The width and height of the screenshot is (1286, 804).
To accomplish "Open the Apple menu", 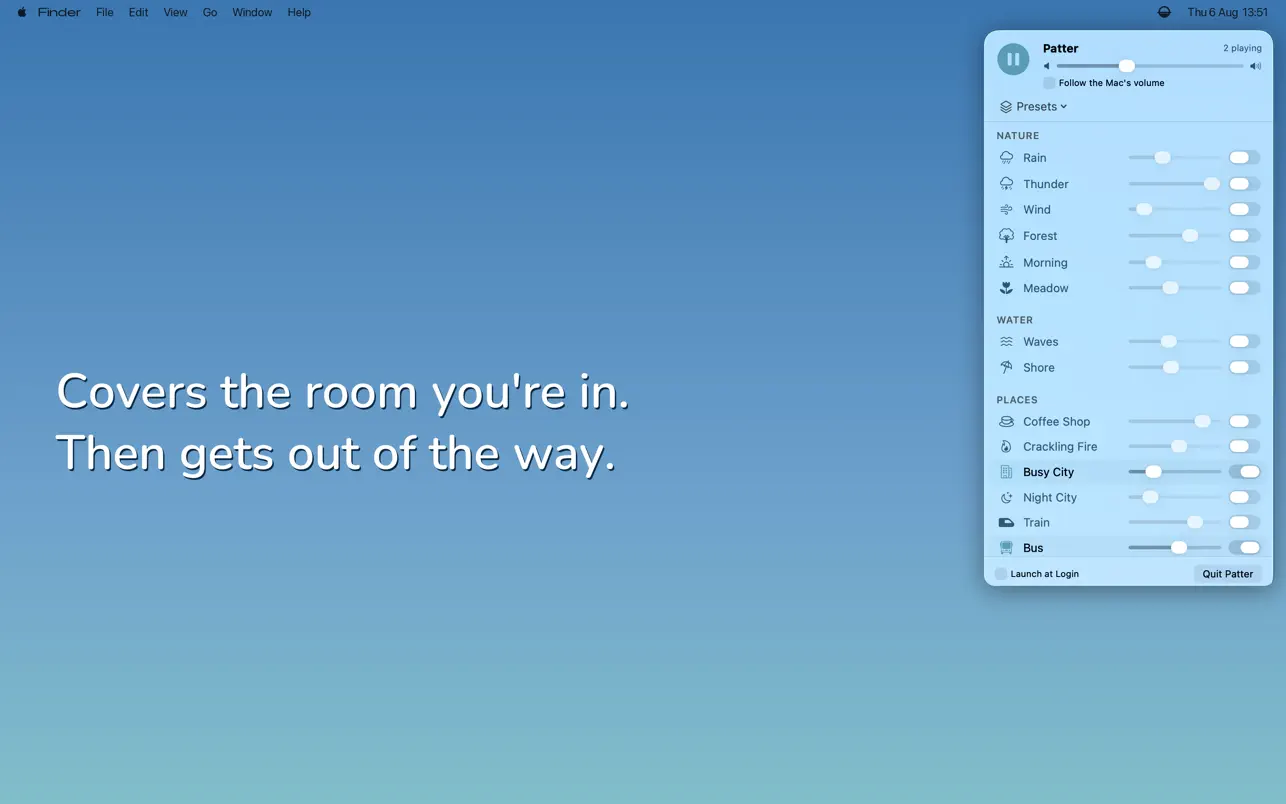I will [x=22, y=12].
